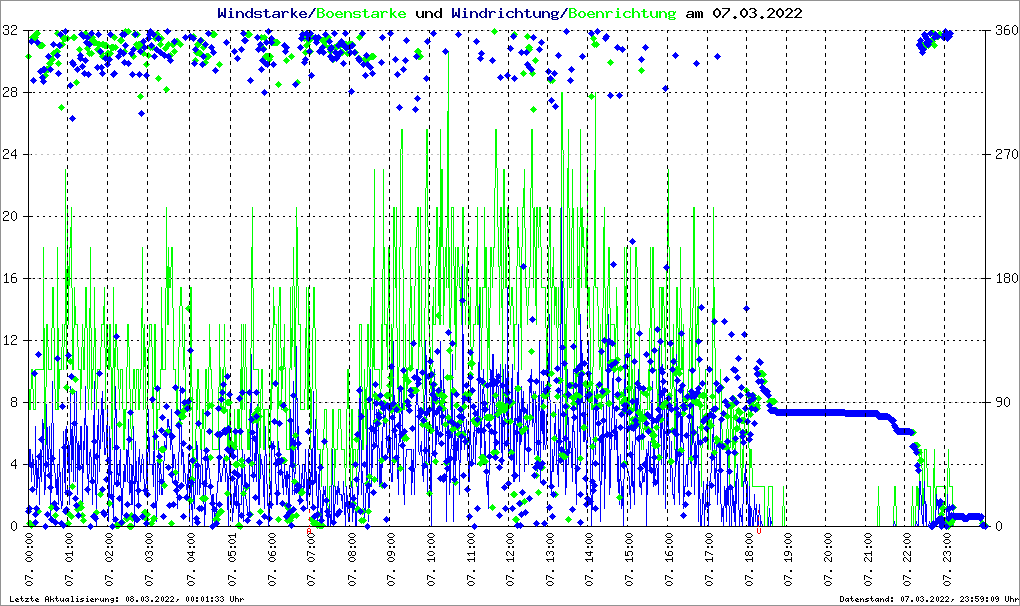Click the '24' value on the left axis
This screenshot has height=606, width=1020.
click(12, 155)
